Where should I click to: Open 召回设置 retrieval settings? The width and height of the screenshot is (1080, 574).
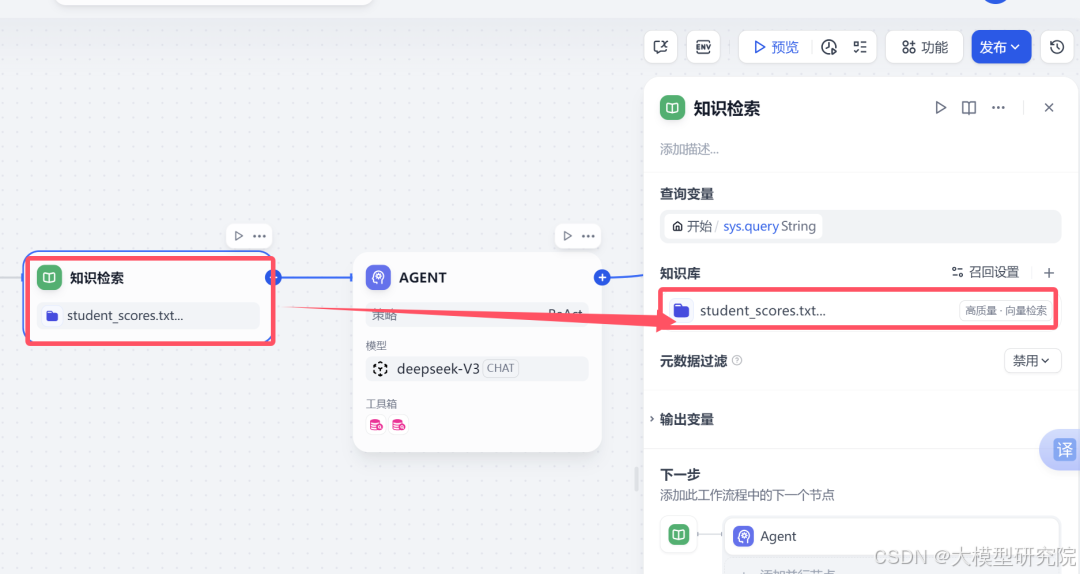(x=985, y=272)
